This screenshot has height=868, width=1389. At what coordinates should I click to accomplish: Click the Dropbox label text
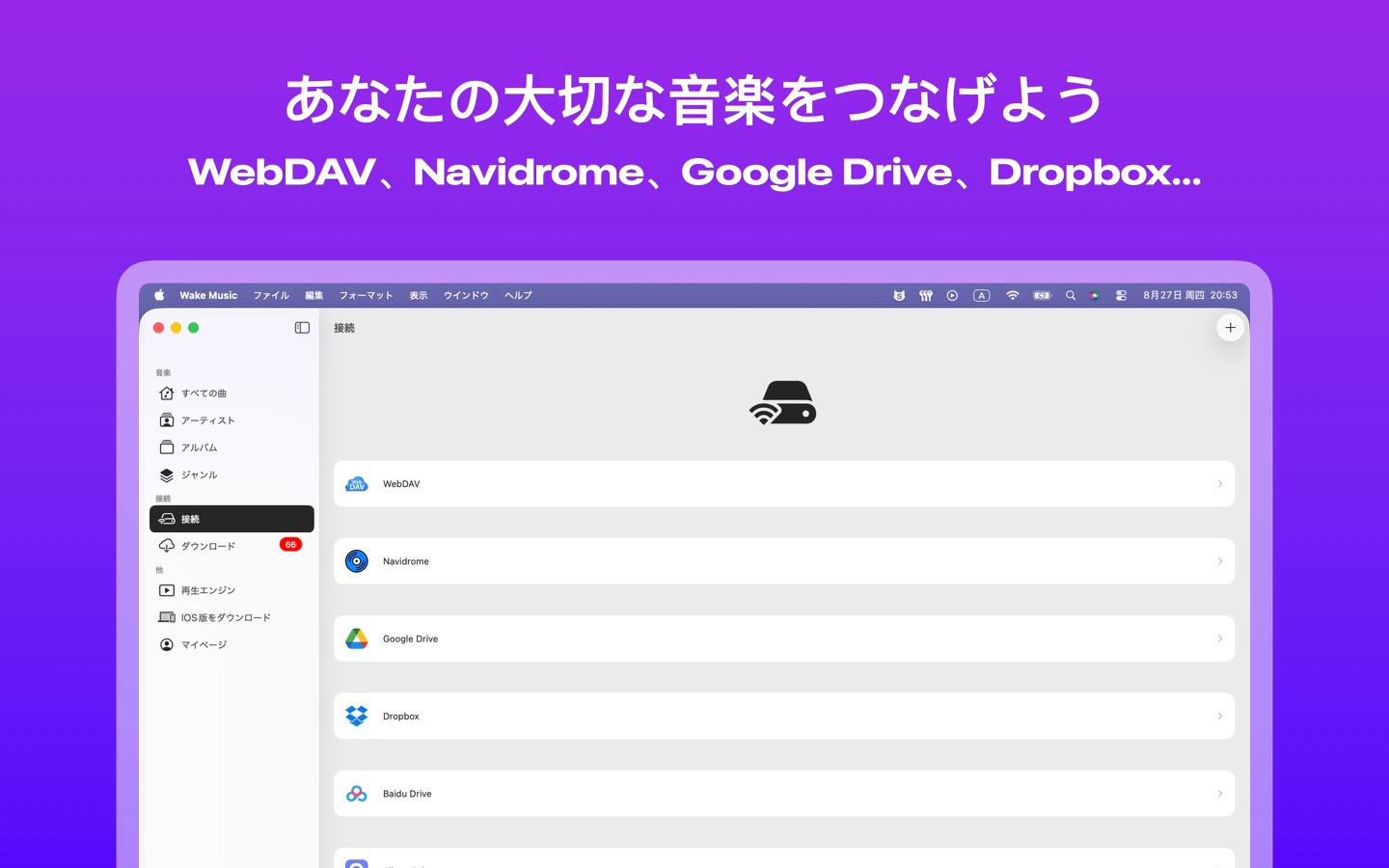click(x=401, y=717)
